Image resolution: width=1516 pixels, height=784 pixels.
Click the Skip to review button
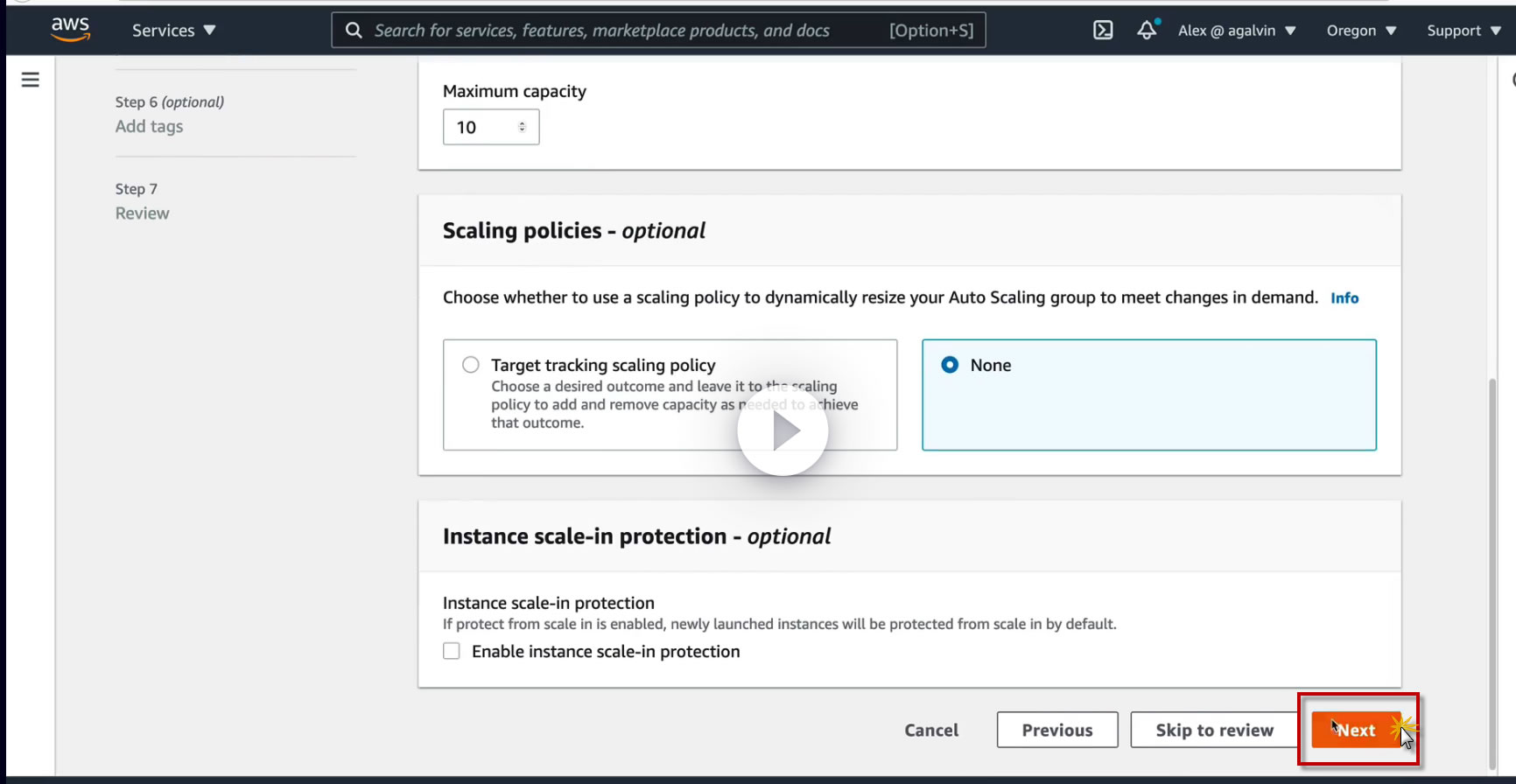(x=1214, y=730)
